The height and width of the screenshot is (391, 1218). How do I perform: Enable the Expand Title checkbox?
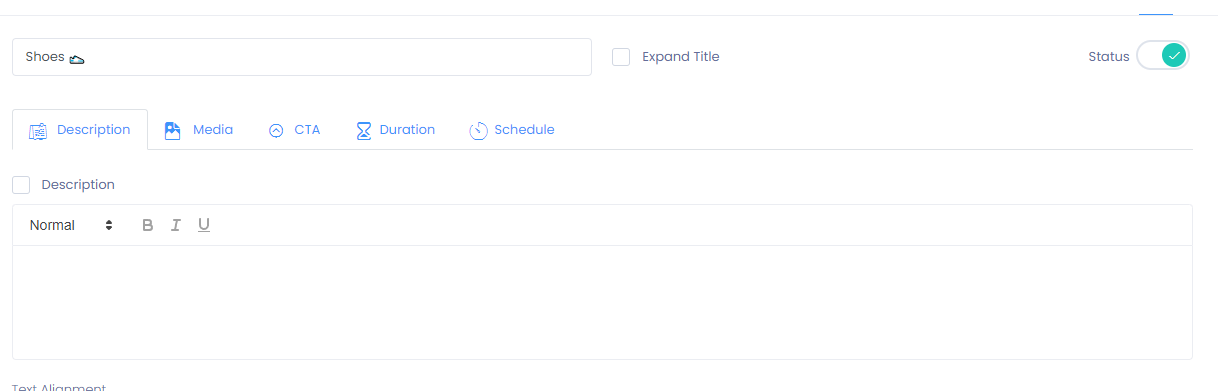coord(621,57)
